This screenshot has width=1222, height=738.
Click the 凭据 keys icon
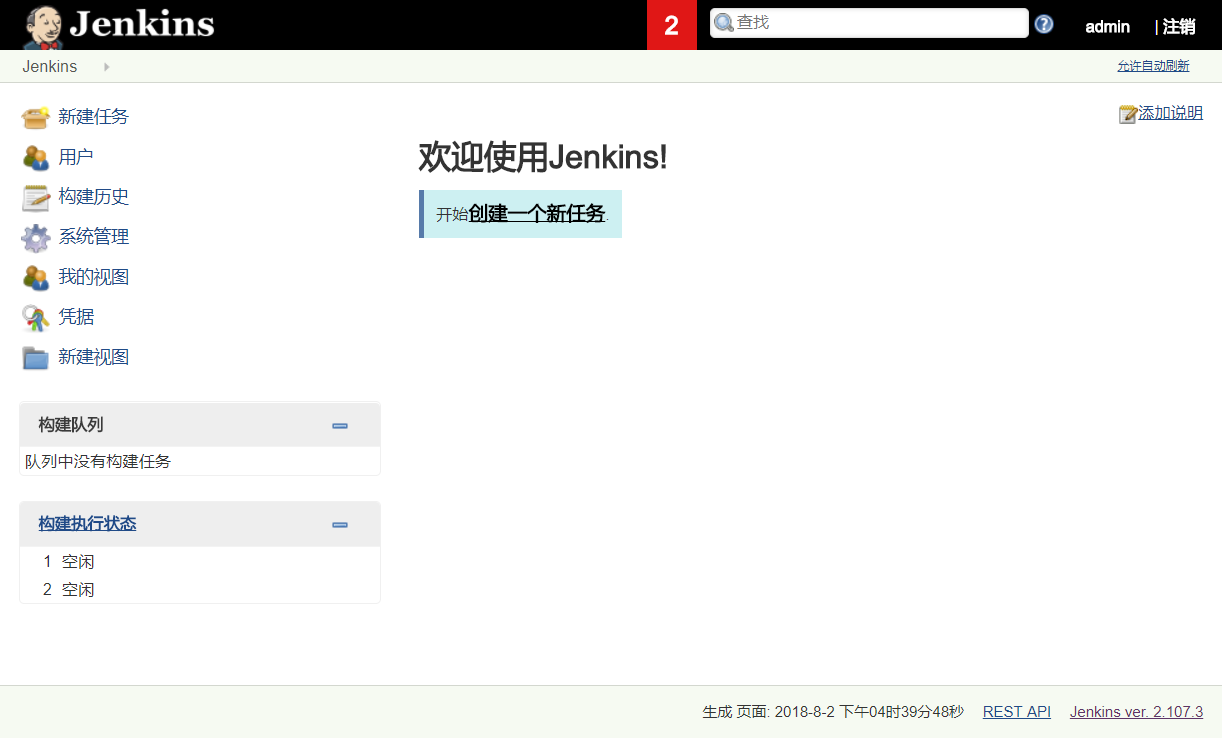tap(36, 318)
